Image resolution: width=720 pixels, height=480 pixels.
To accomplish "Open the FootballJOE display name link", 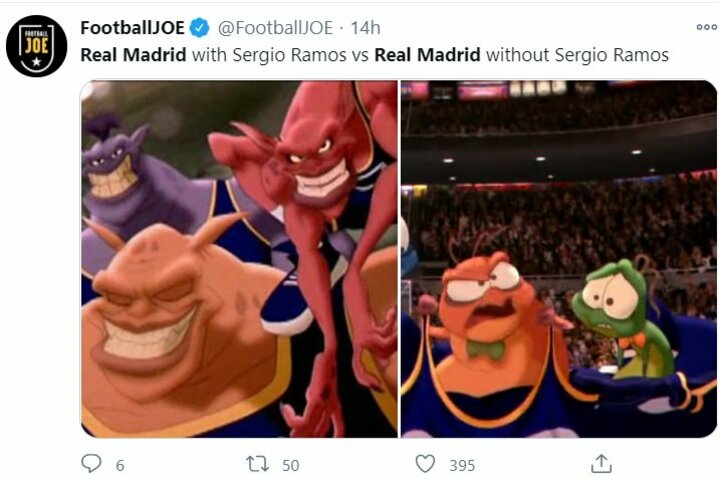I will pyautogui.click(x=132, y=28).
